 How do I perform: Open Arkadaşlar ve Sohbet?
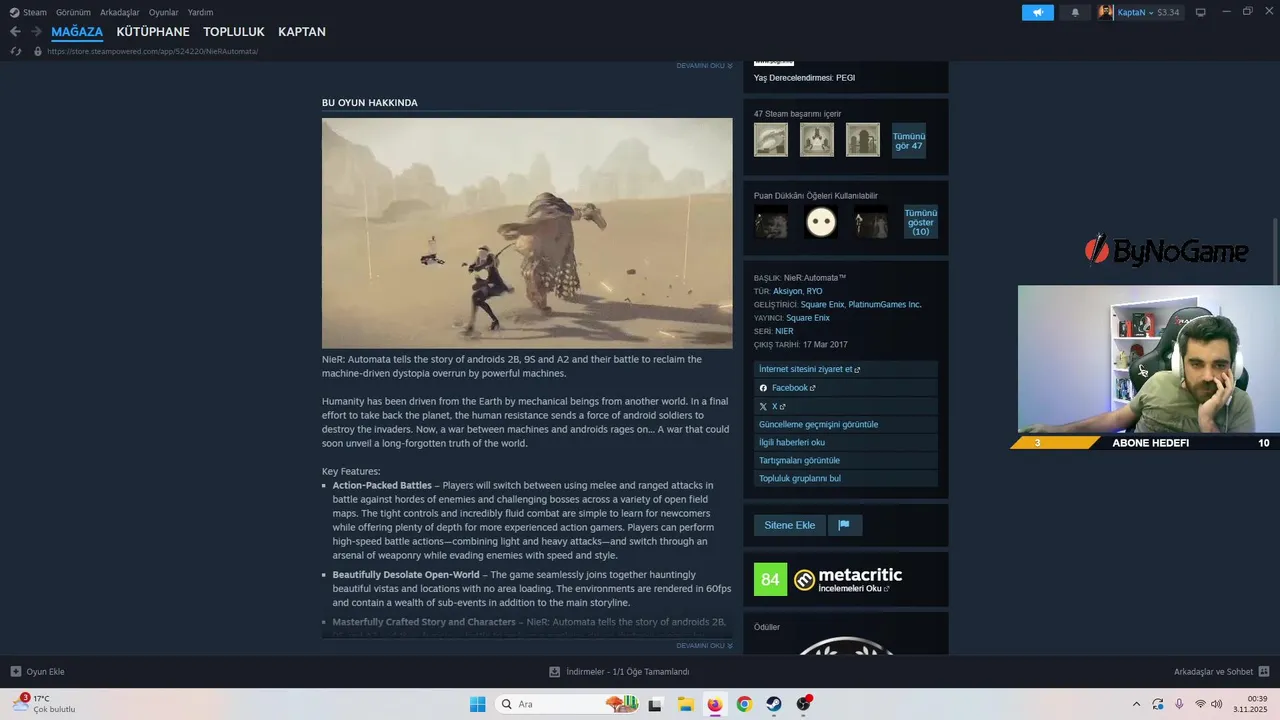[x=1221, y=672]
